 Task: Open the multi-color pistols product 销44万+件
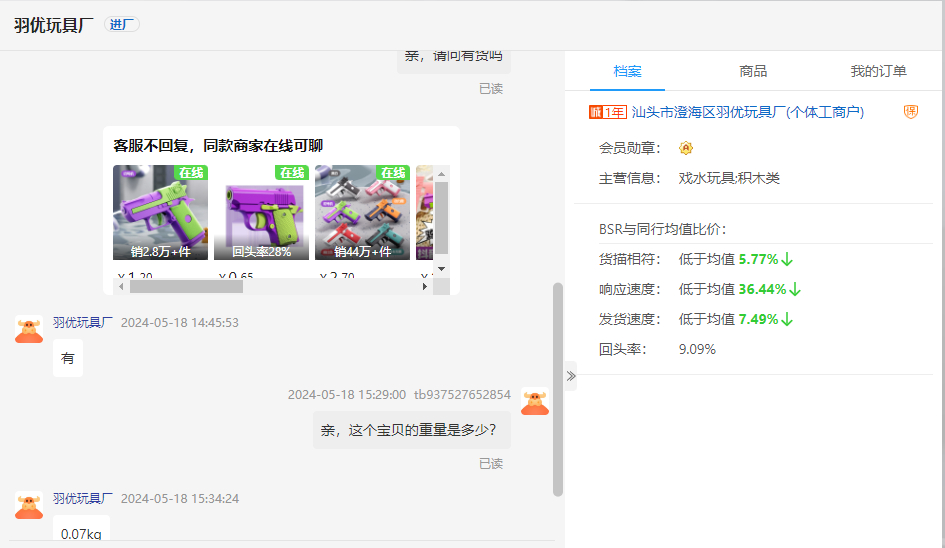point(362,212)
